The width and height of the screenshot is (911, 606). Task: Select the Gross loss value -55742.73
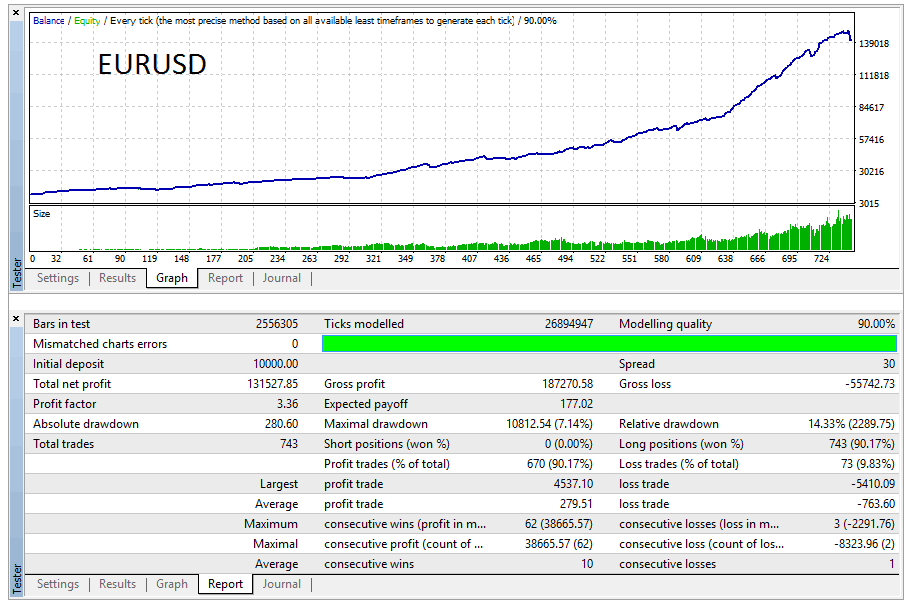click(870, 384)
